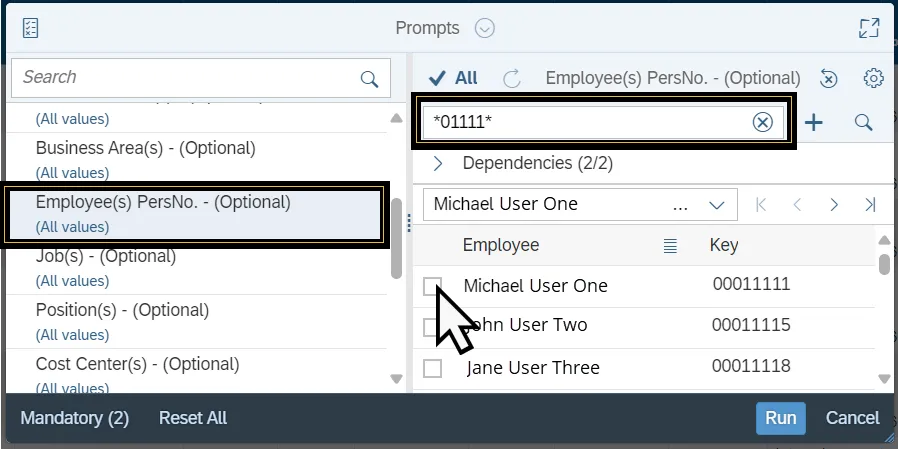Clear the *01111* search text
The height and width of the screenshot is (449, 898).
coord(762,122)
